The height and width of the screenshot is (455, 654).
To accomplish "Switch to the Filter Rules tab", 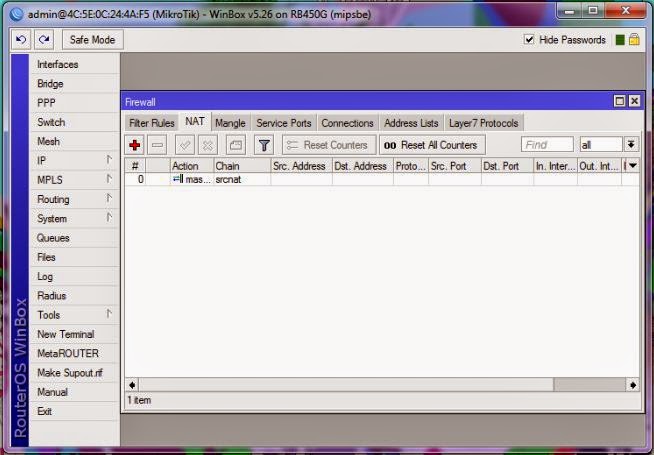I will (x=151, y=123).
